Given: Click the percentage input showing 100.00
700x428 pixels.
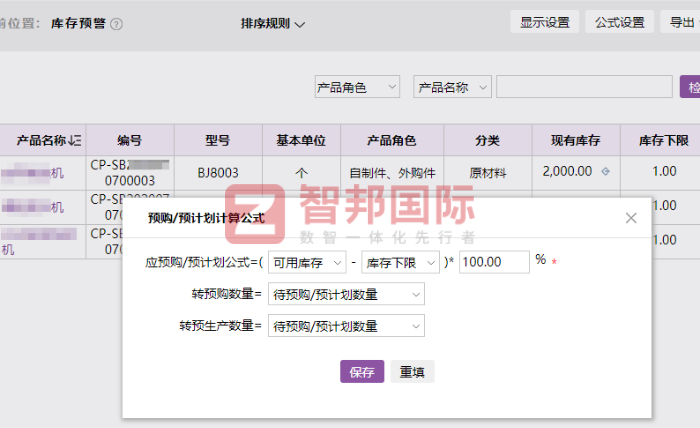Looking at the screenshot, I should (493, 262).
